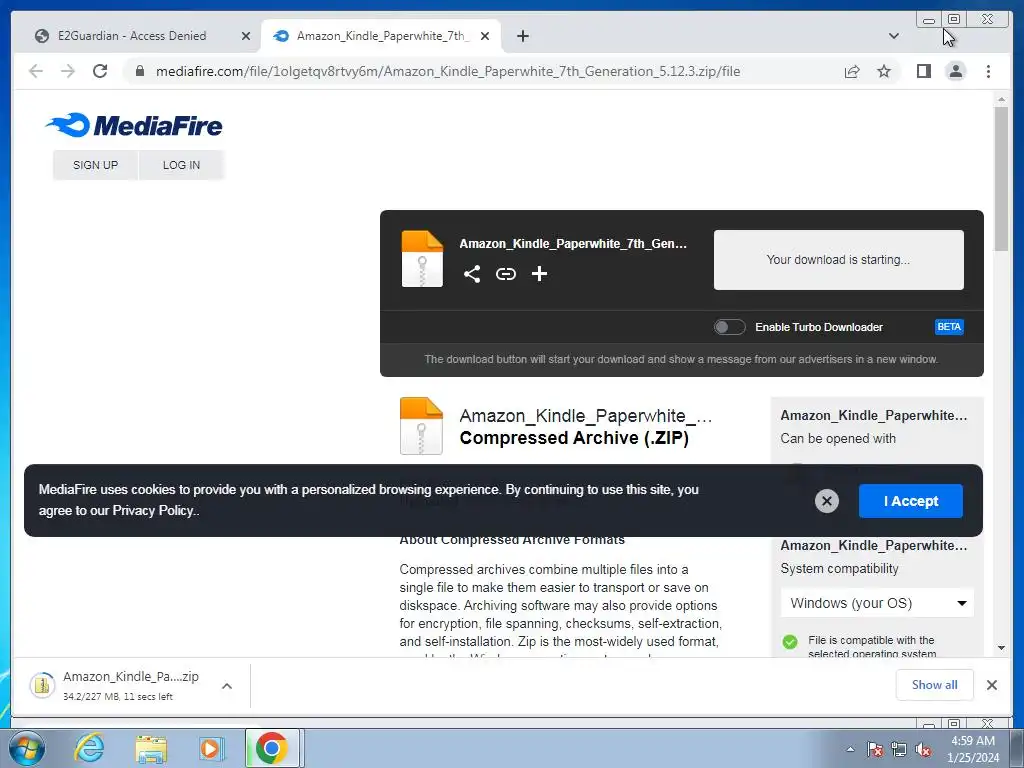Click the Can be opened with text
Screen dimensions: 1024x768
[838, 439]
